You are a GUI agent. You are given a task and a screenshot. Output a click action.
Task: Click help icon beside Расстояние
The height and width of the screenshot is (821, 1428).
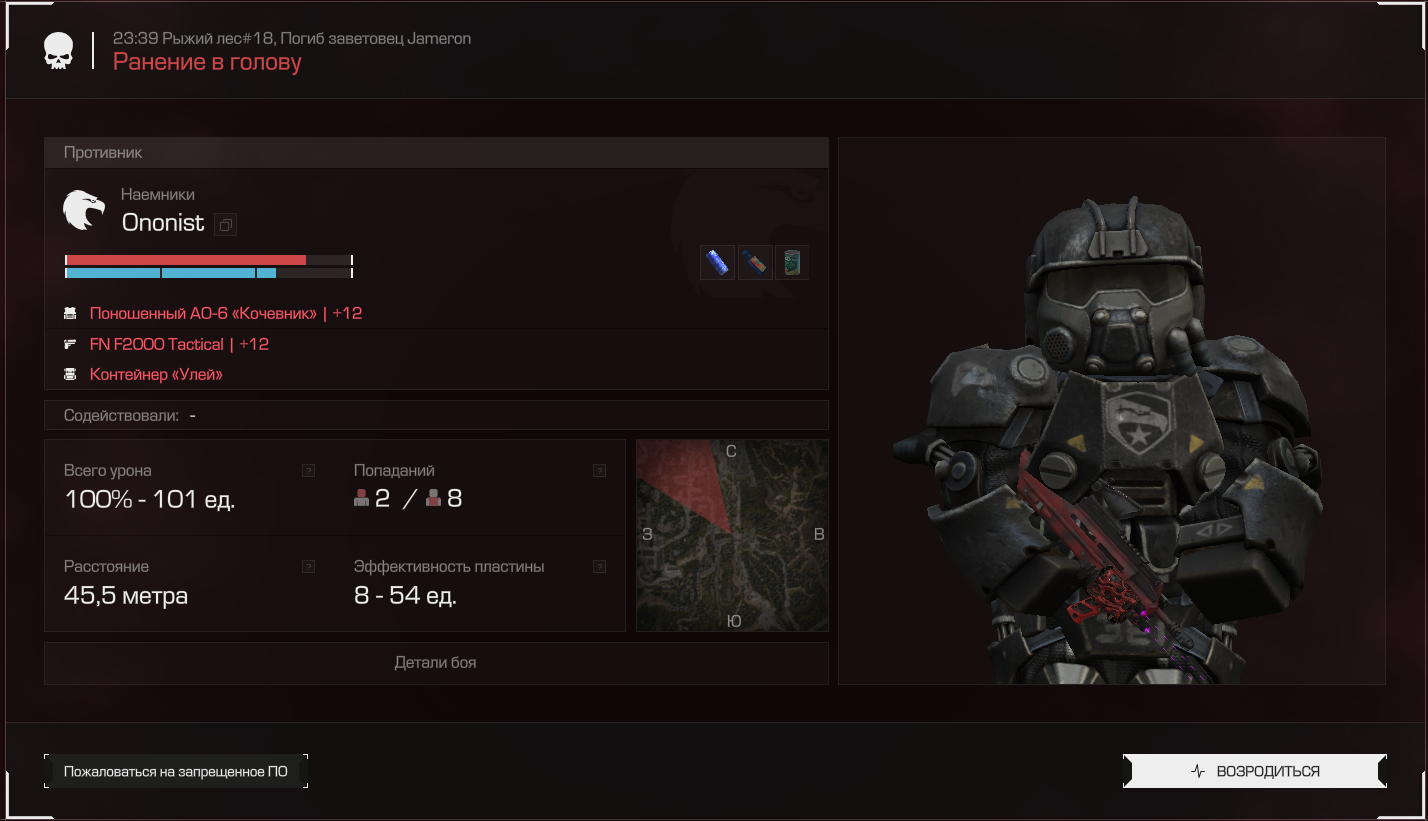click(308, 566)
